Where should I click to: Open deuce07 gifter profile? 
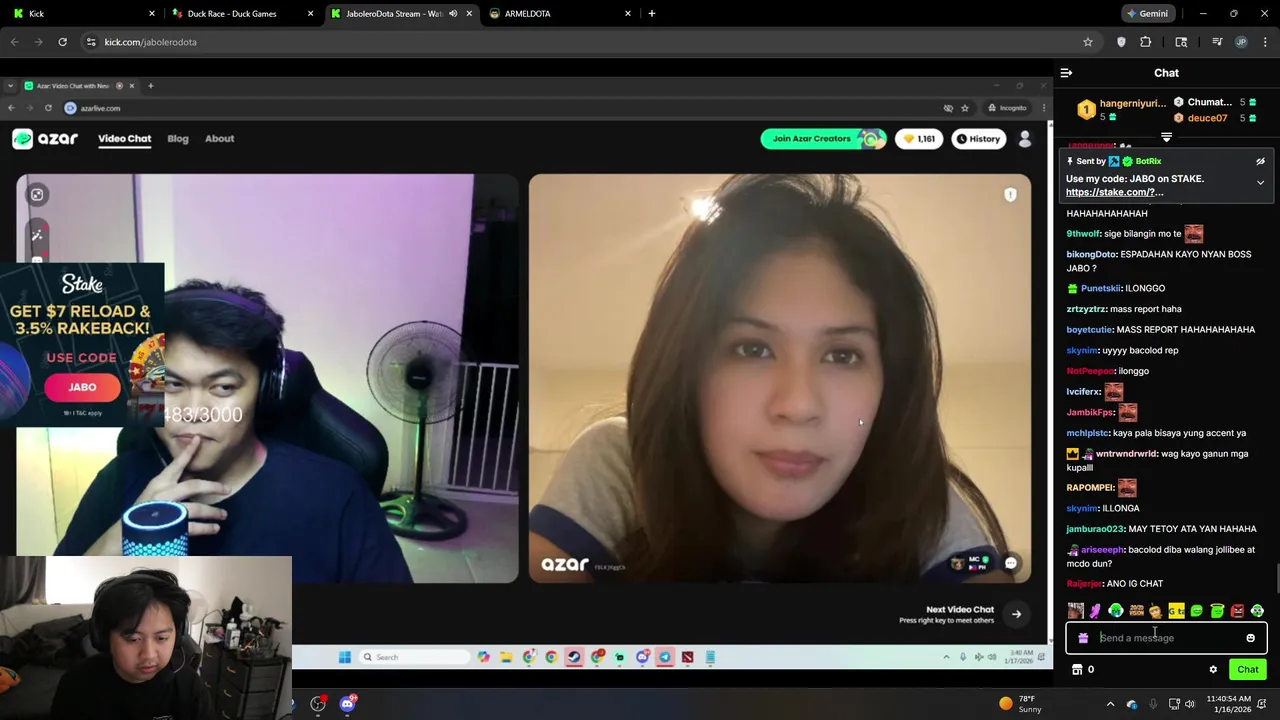click(x=1207, y=118)
